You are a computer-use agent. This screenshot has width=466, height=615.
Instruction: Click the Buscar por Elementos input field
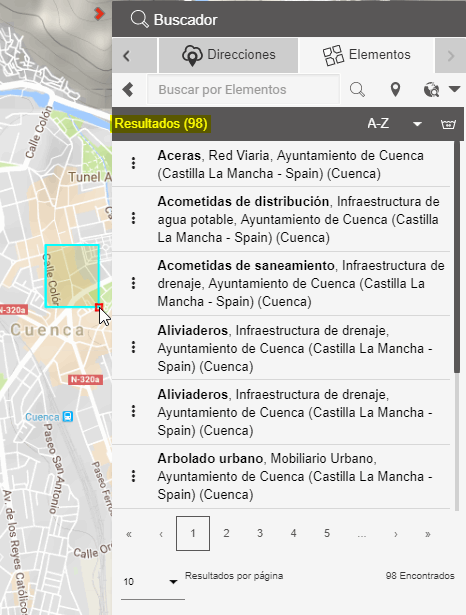(243, 90)
